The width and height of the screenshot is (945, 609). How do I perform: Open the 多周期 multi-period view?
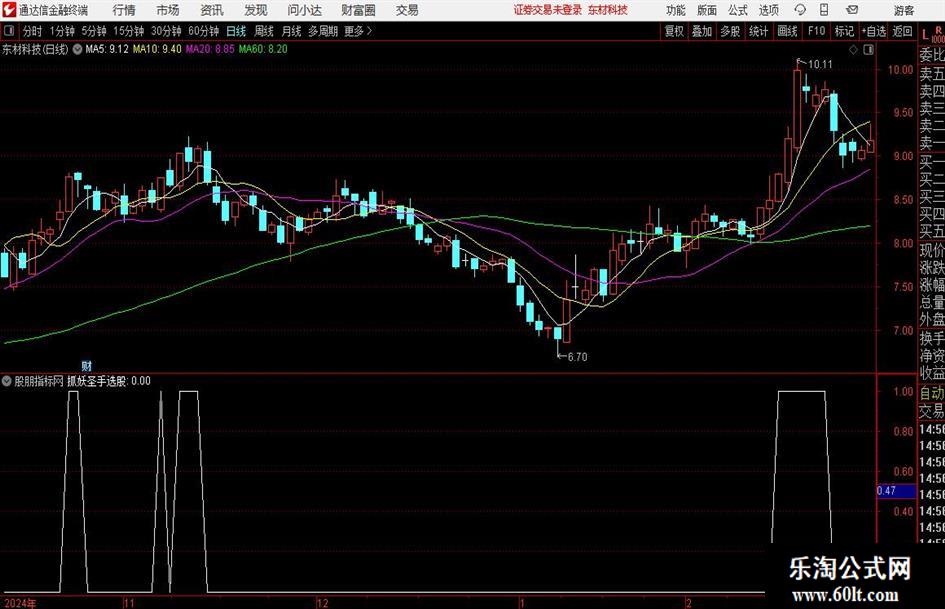322,31
